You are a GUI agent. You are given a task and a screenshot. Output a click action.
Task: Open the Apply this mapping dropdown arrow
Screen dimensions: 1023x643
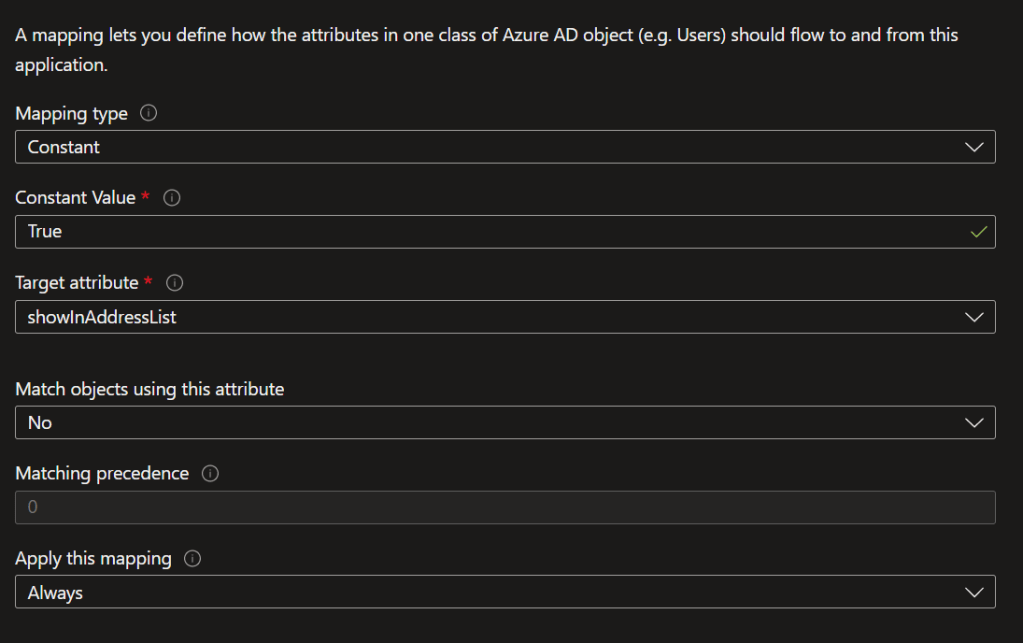974,593
